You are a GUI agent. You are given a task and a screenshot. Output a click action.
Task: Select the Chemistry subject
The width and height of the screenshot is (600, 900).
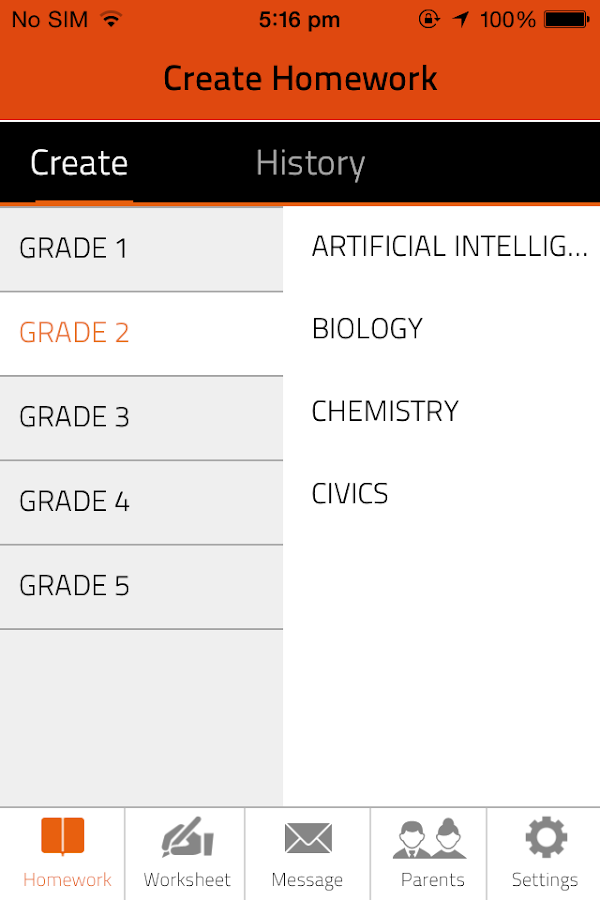pyautogui.click(x=385, y=411)
